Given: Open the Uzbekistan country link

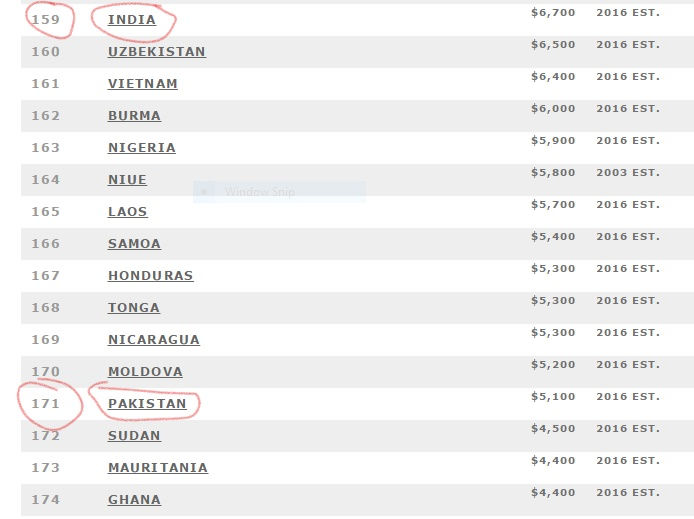Looking at the screenshot, I should (157, 52).
